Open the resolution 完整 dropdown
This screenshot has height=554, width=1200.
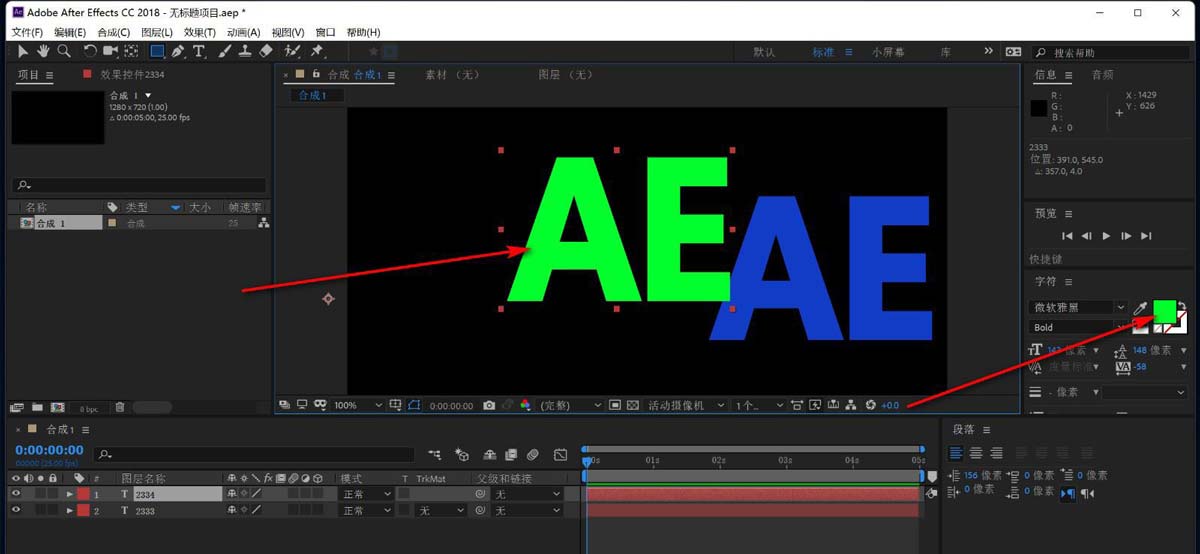coord(570,405)
